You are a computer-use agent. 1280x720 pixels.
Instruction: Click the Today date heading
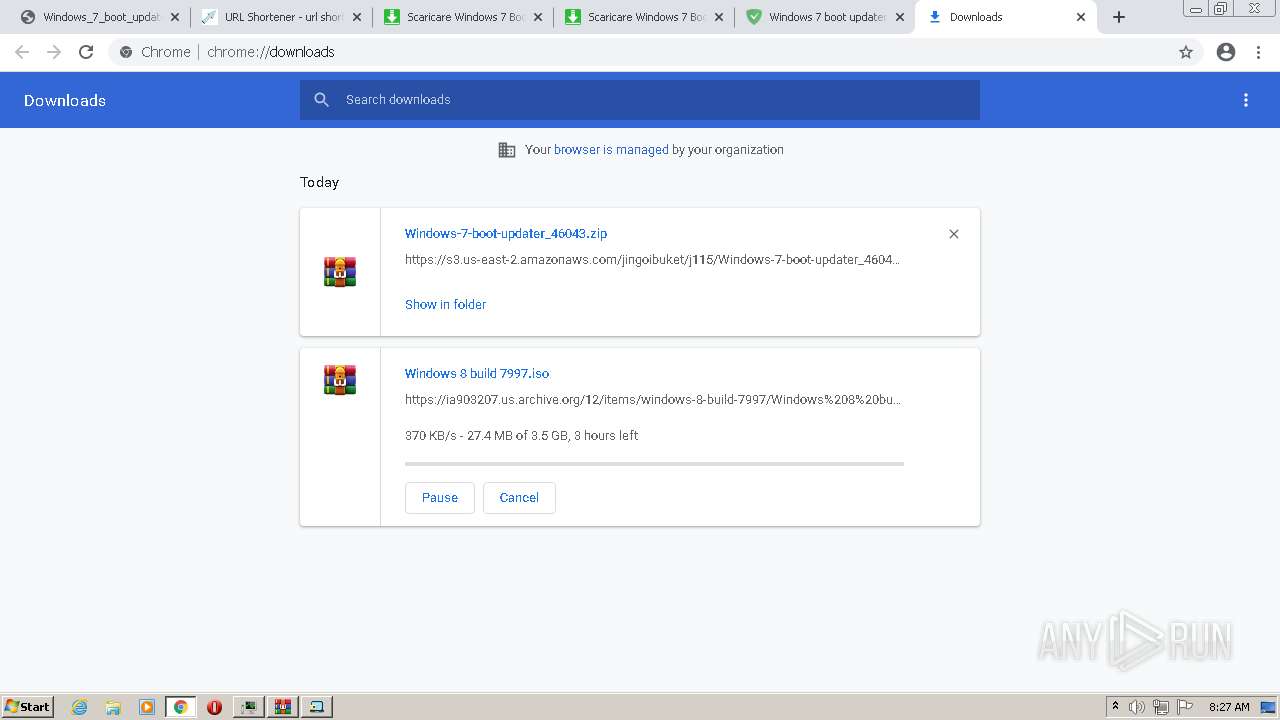320,182
